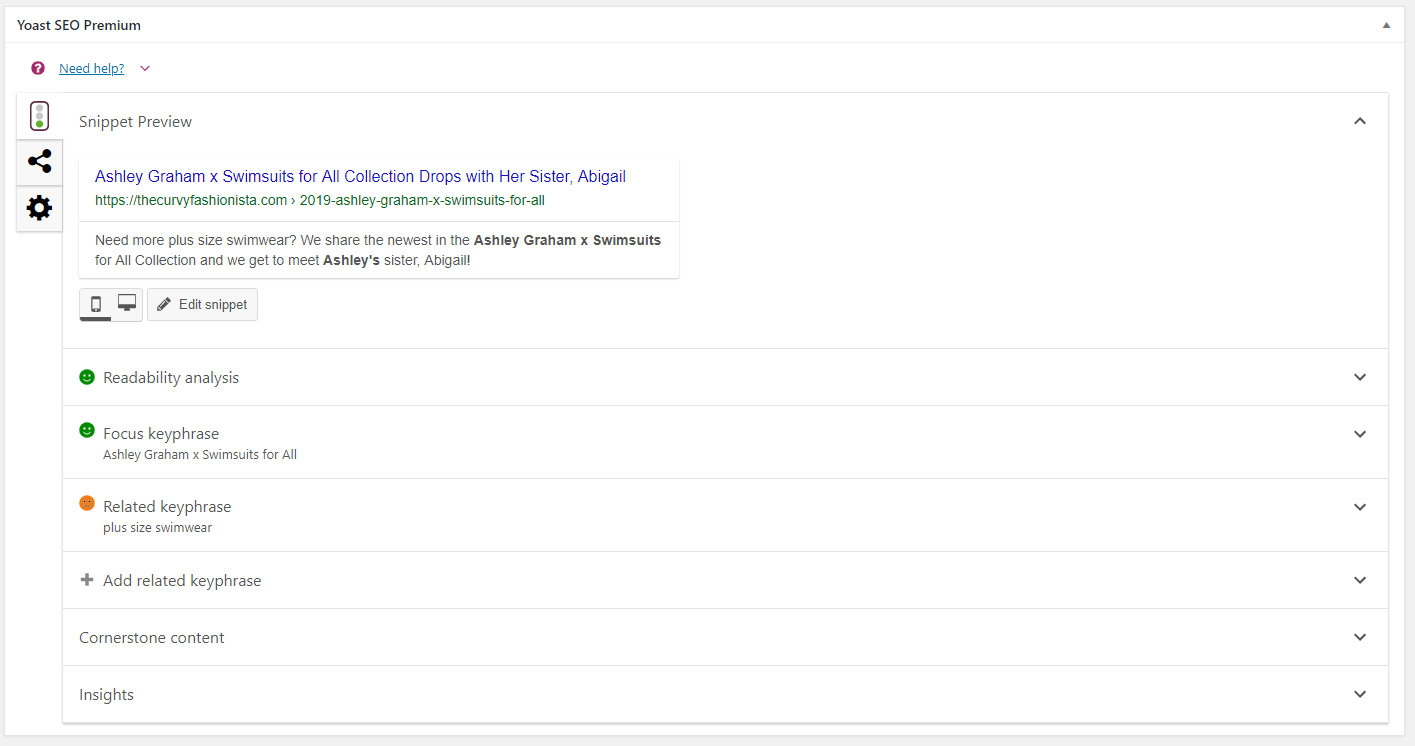Click the green smiley beside Focus keyphrase

tap(87, 430)
